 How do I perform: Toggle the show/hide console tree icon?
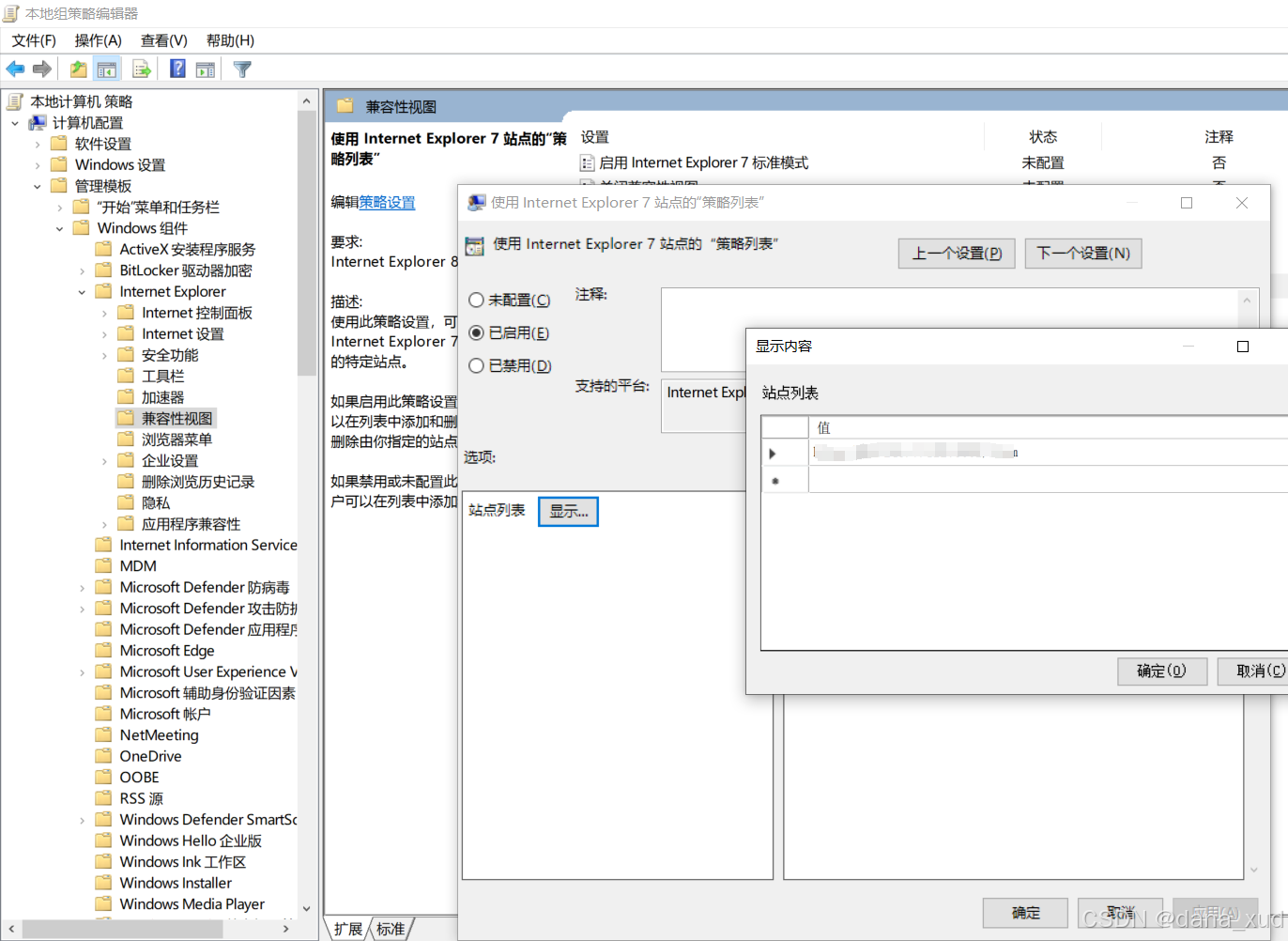tap(107, 69)
